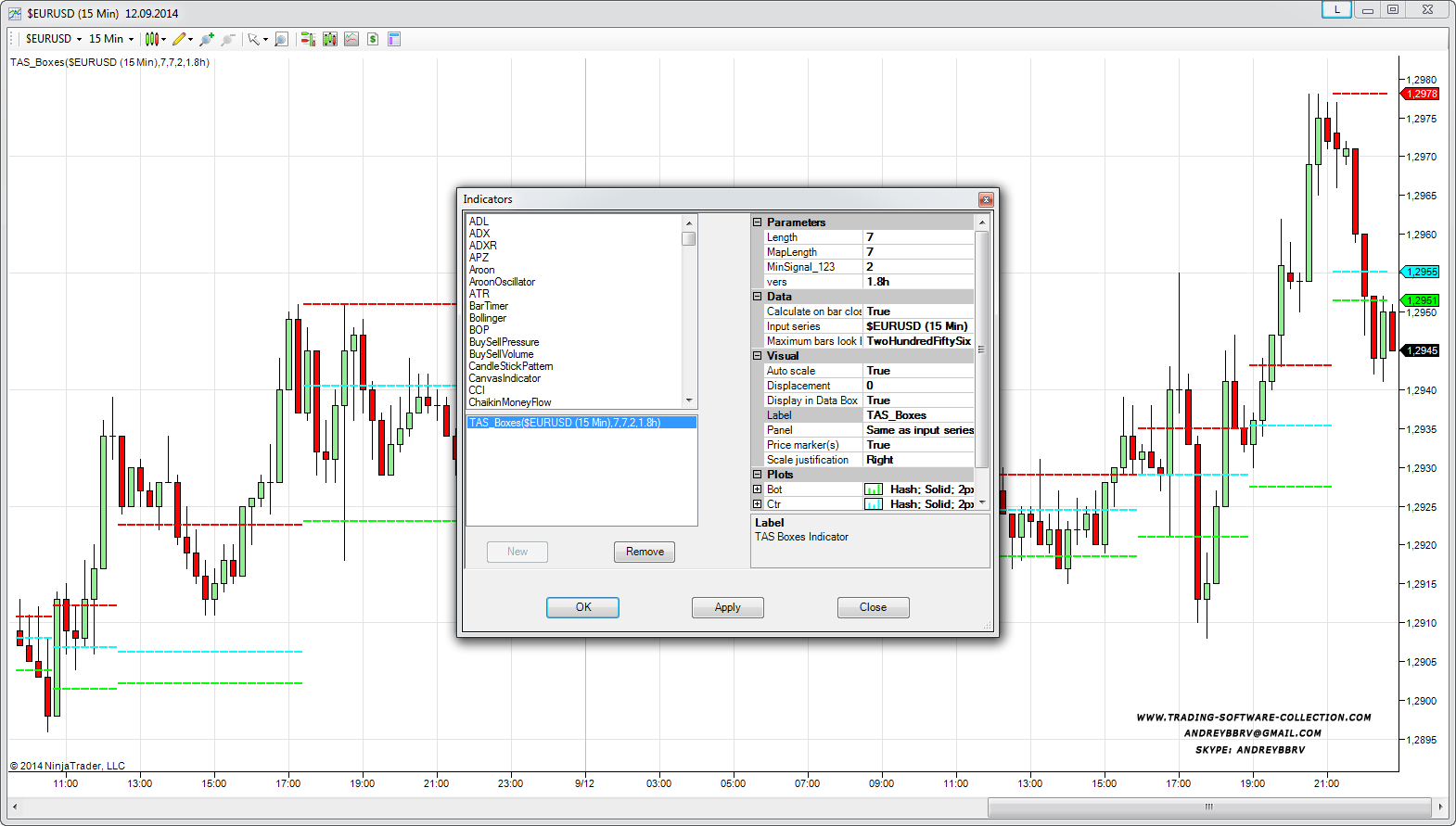
Task: Toggle the Price marker(s) True value
Action: [918, 445]
